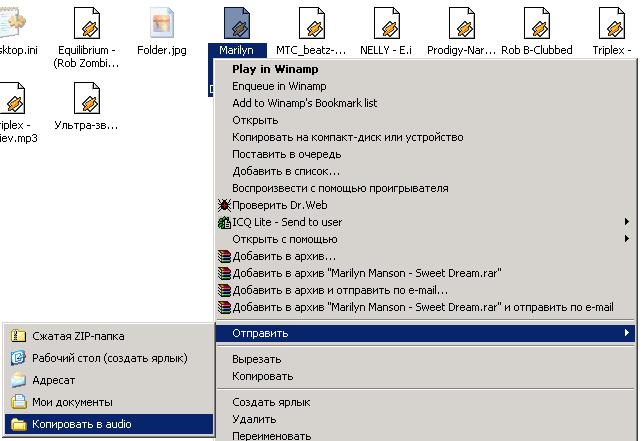Send to Мои документы
The width and height of the screenshot is (644, 441).
click(109, 402)
